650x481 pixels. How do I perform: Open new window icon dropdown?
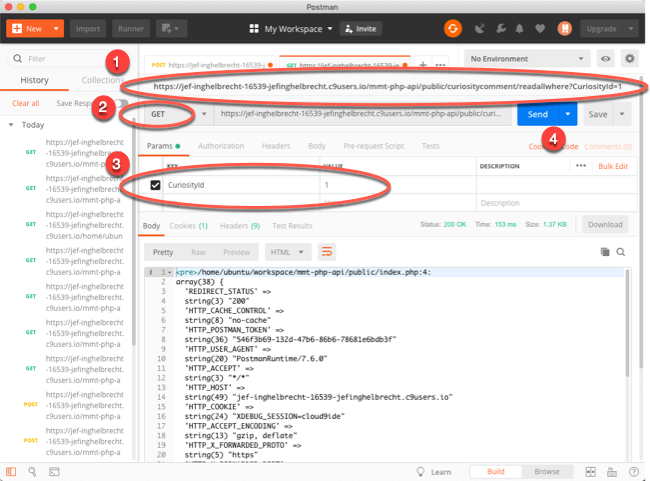(x=171, y=29)
